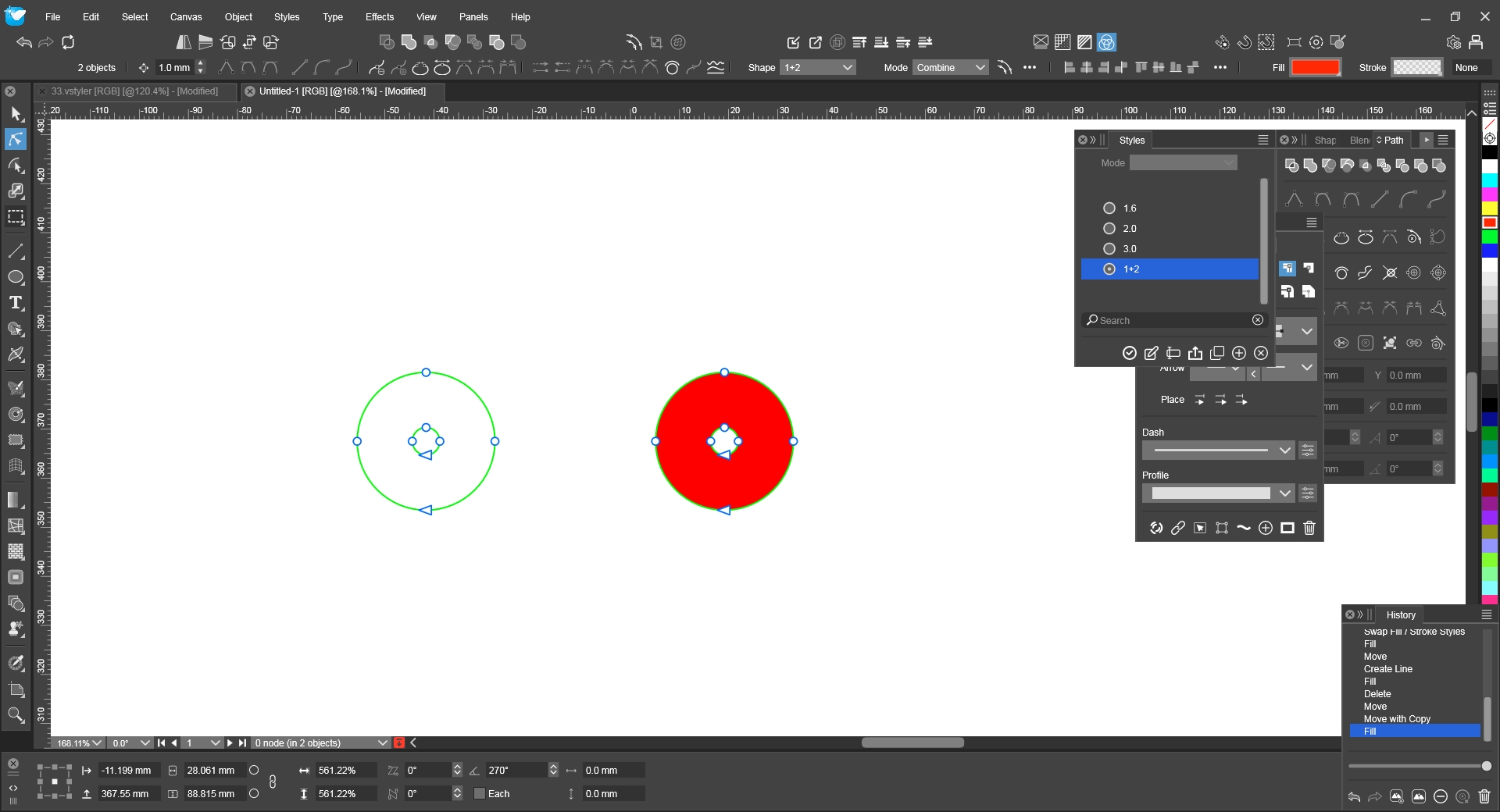Click the edit style pencil icon
Image resolution: width=1500 pixels, height=812 pixels.
pyautogui.click(x=1151, y=353)
